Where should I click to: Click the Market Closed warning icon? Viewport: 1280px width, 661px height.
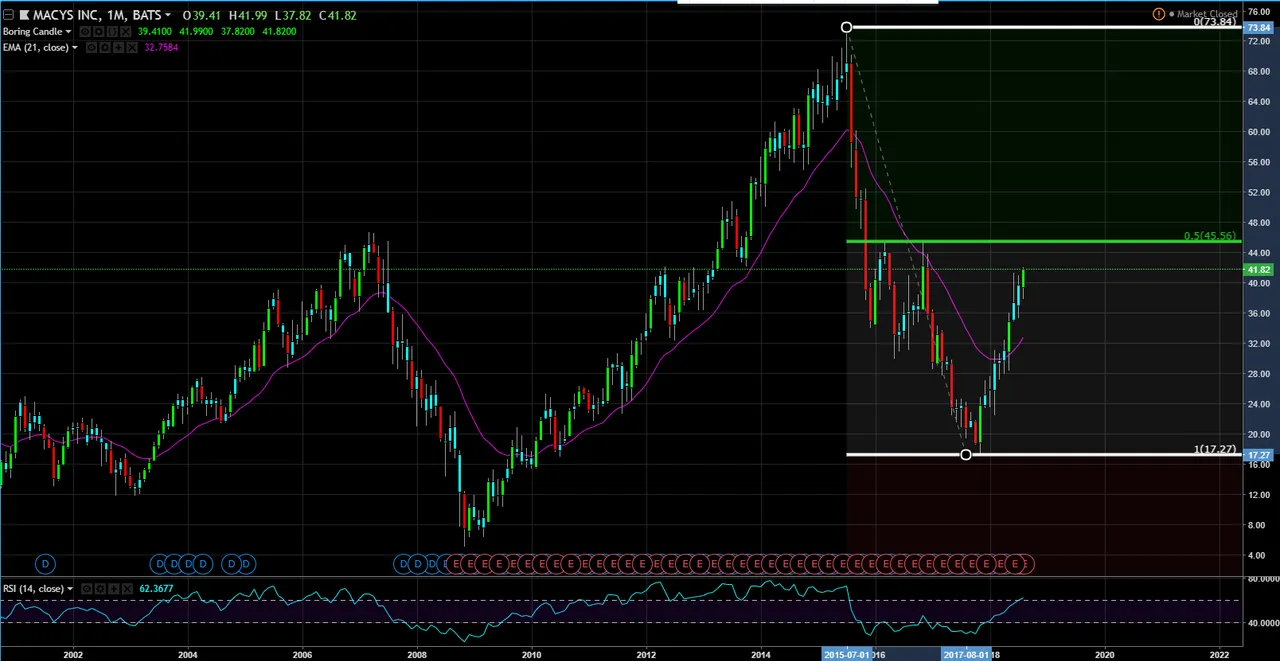click(x=1158, y=14)
